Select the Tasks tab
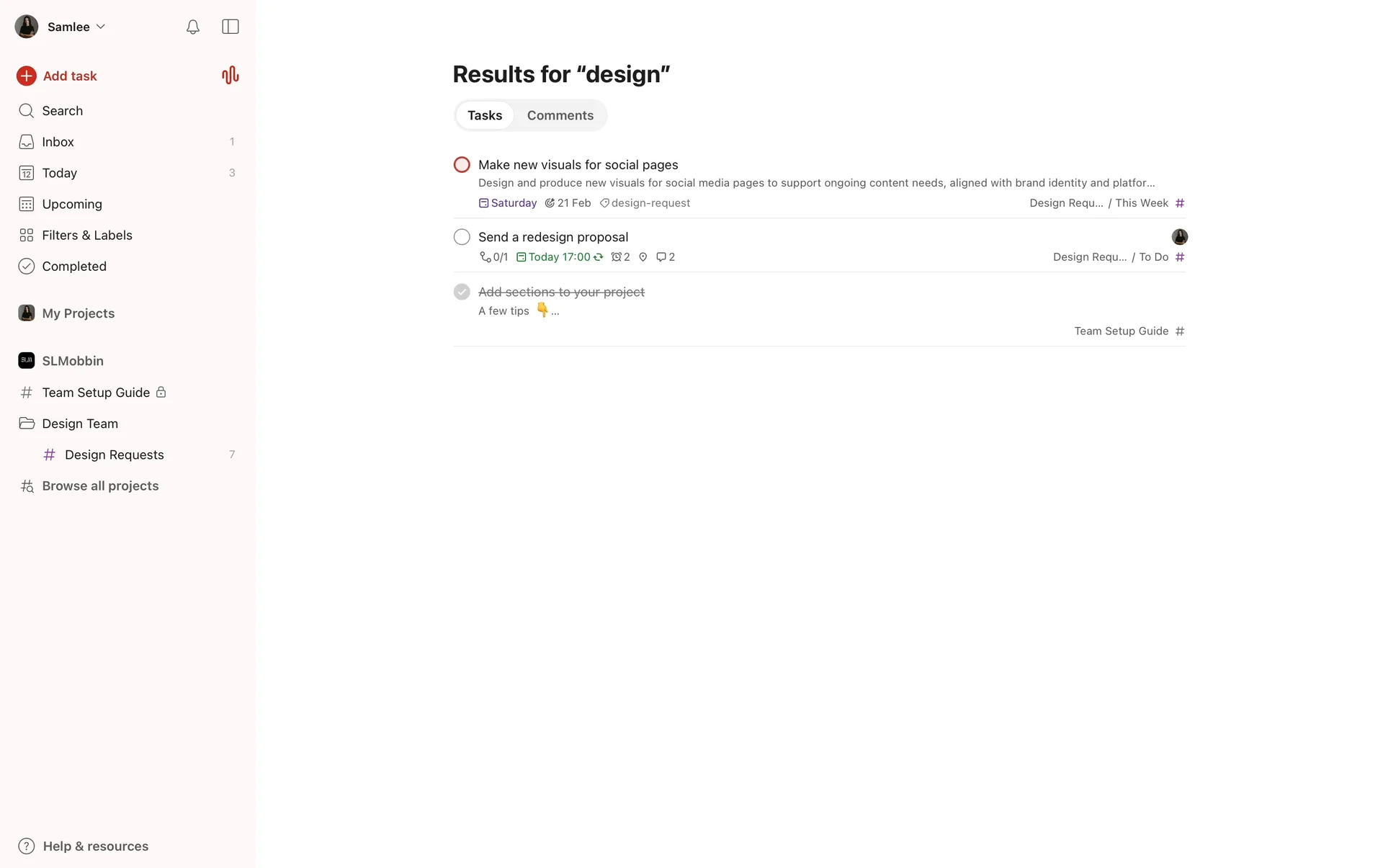 (485, 115)
